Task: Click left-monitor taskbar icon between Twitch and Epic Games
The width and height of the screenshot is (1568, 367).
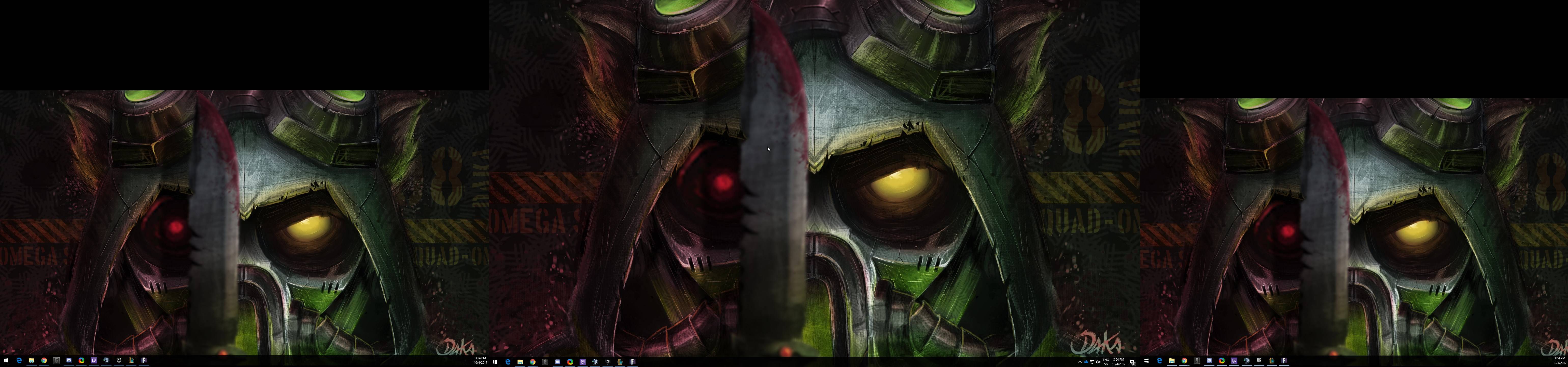Action: tap(106, 360)
